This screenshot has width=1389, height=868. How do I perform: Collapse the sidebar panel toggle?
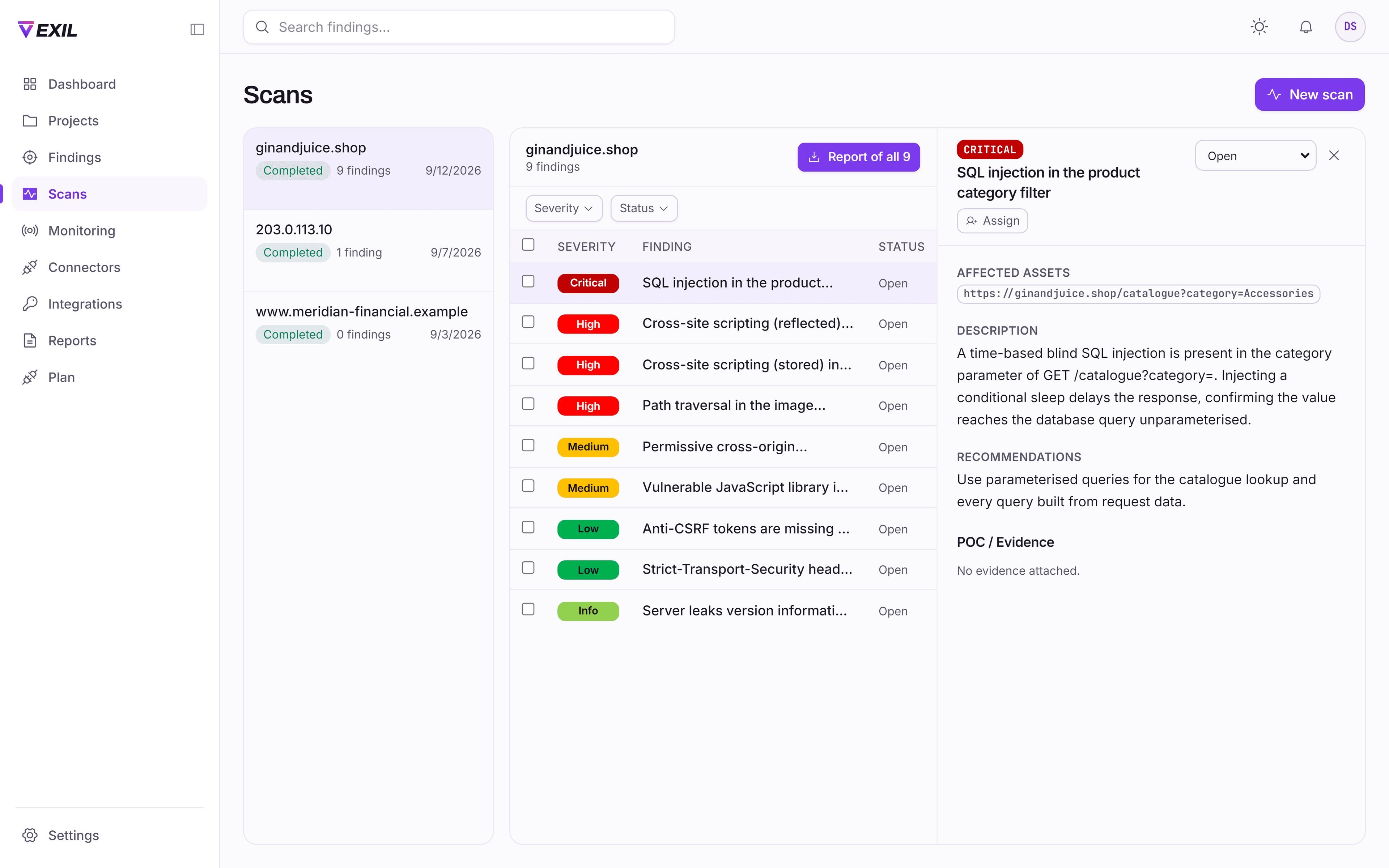click(x=197, y=29)
